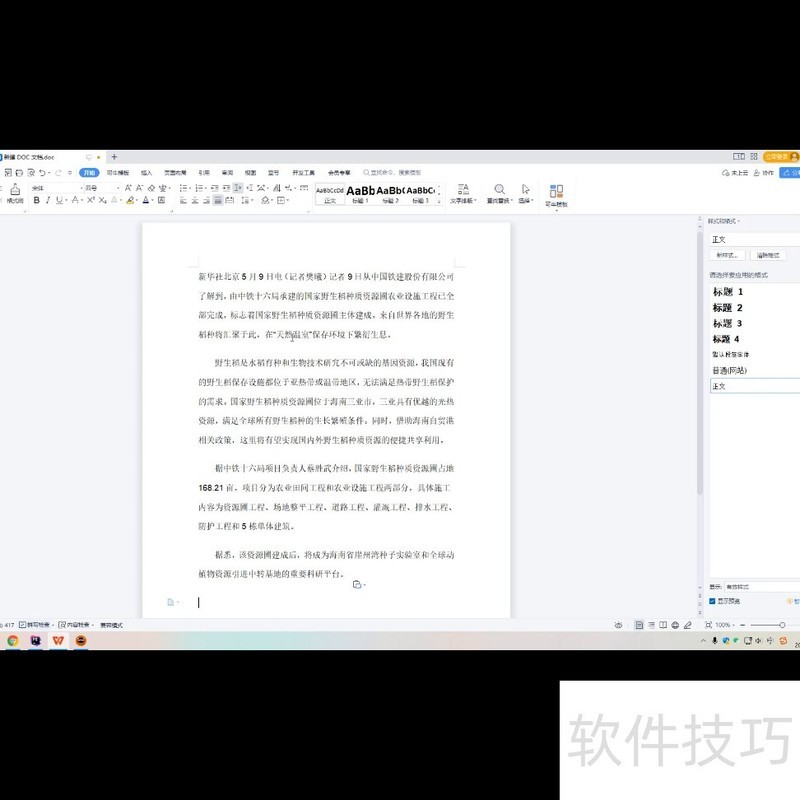The height and width of the screenshot is (800, 800).
Task: Center-align the paragraph
Action: [195, 201]
